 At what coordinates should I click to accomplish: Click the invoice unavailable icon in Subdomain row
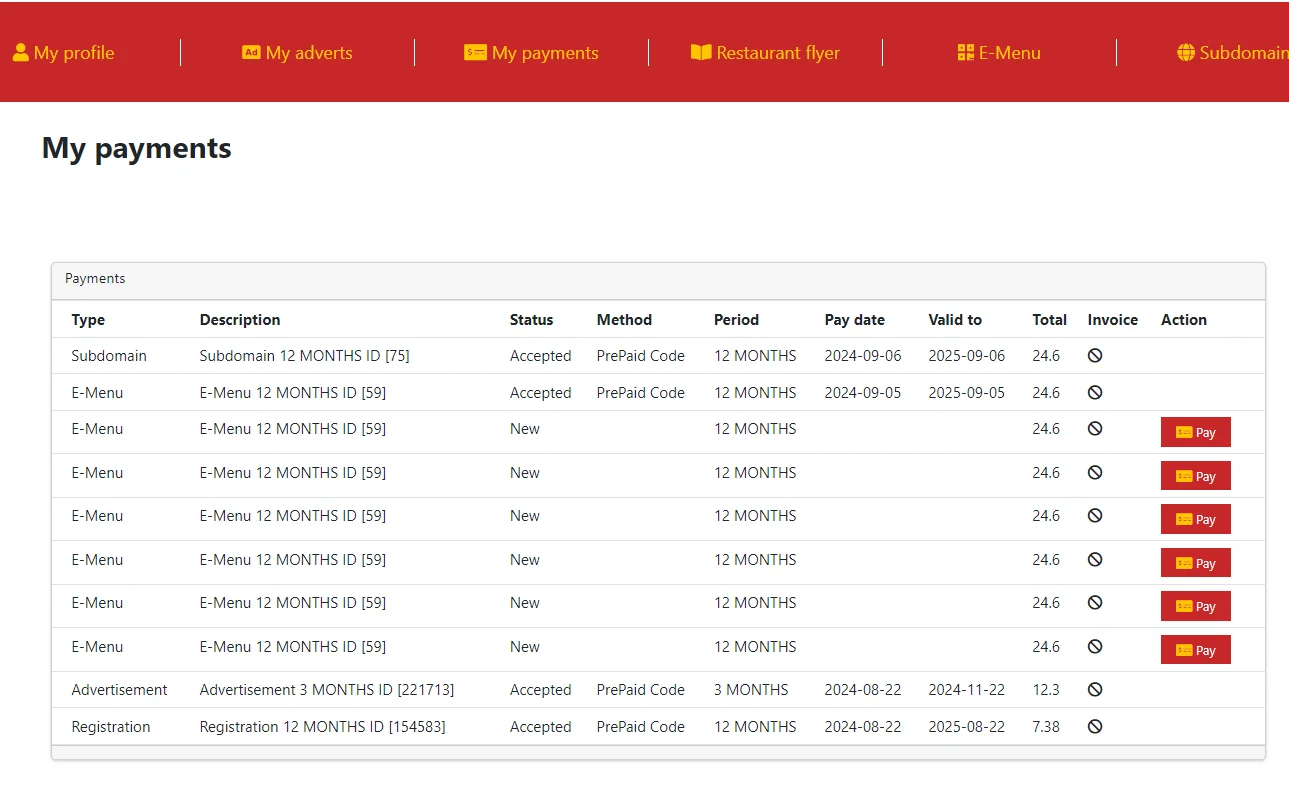[x=1095, y=356]
